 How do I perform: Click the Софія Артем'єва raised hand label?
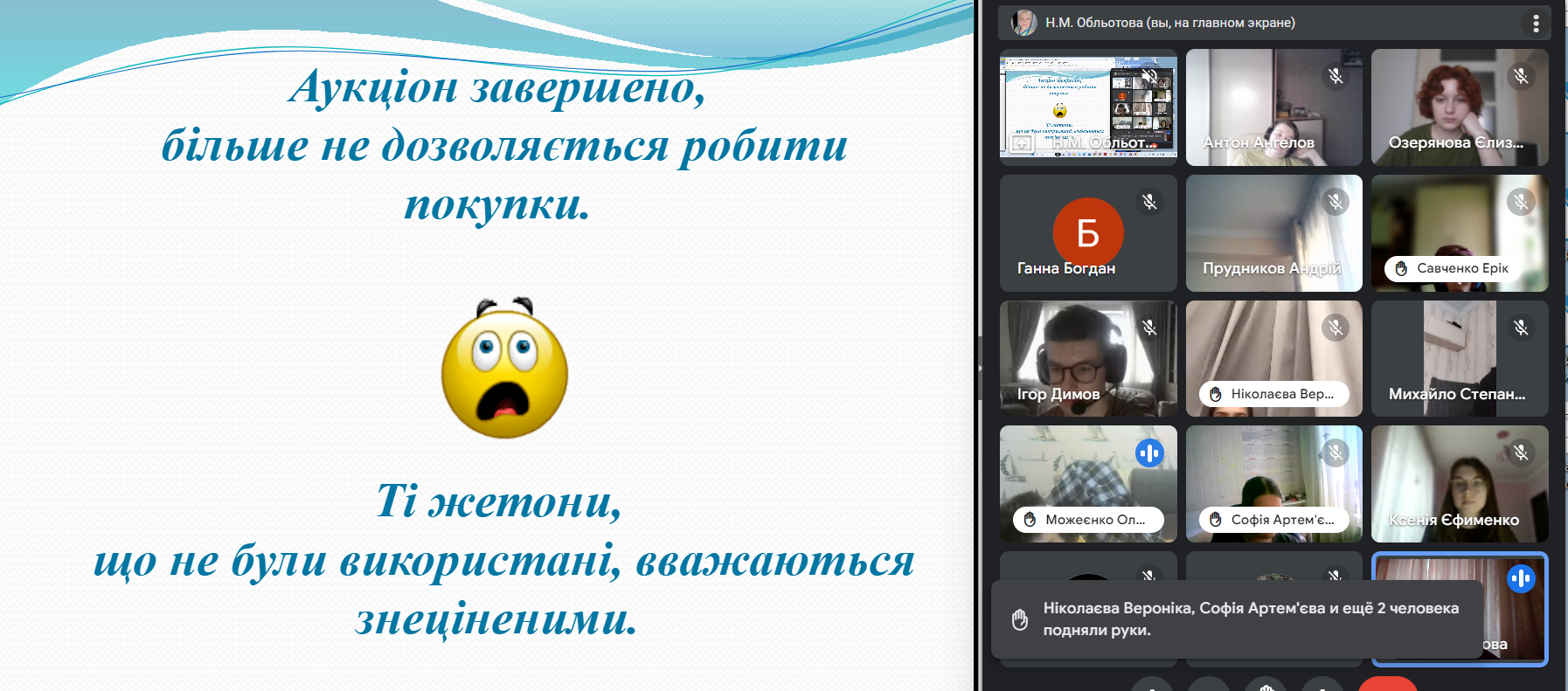point(1273,520)
